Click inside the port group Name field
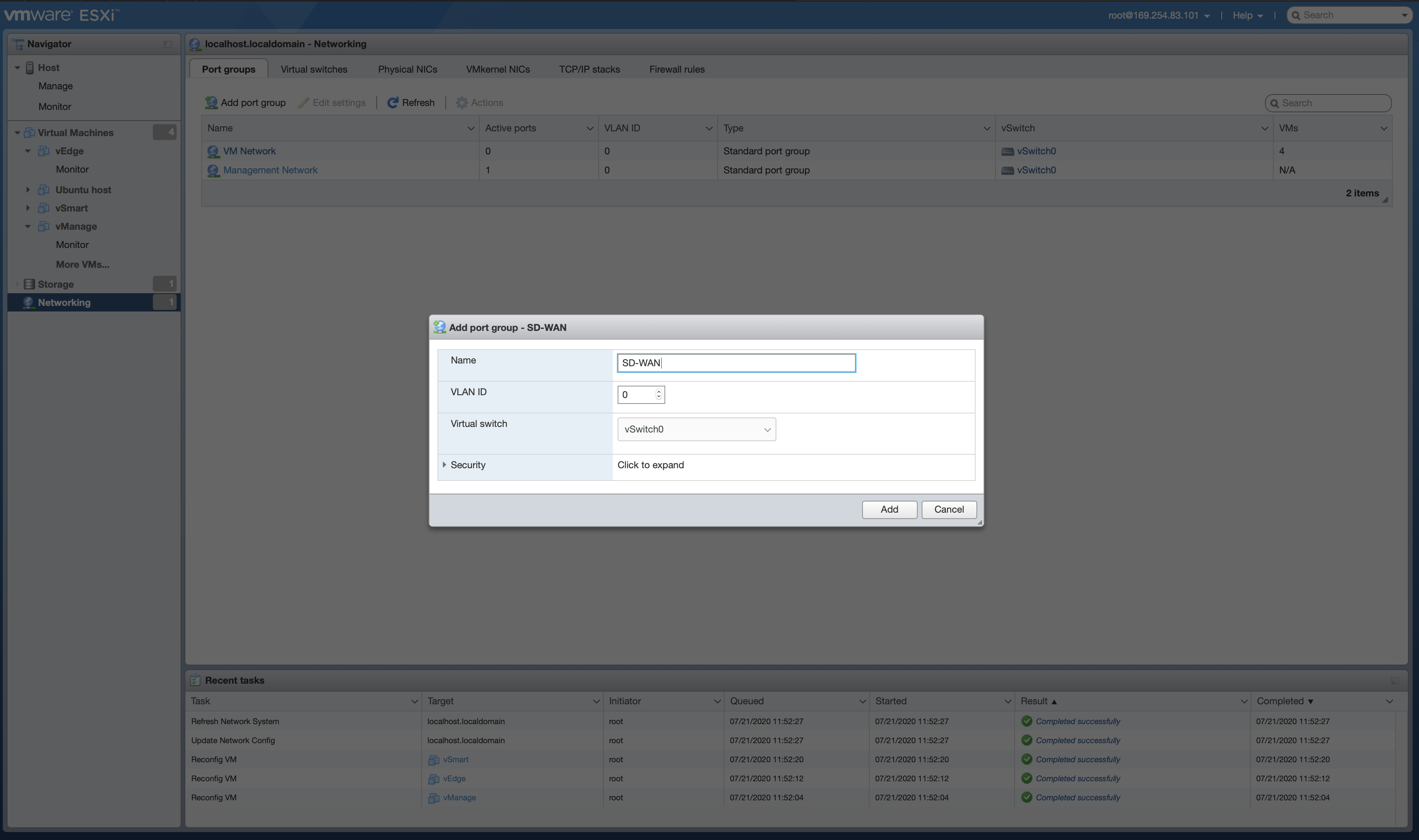 [x=735, y=362]
